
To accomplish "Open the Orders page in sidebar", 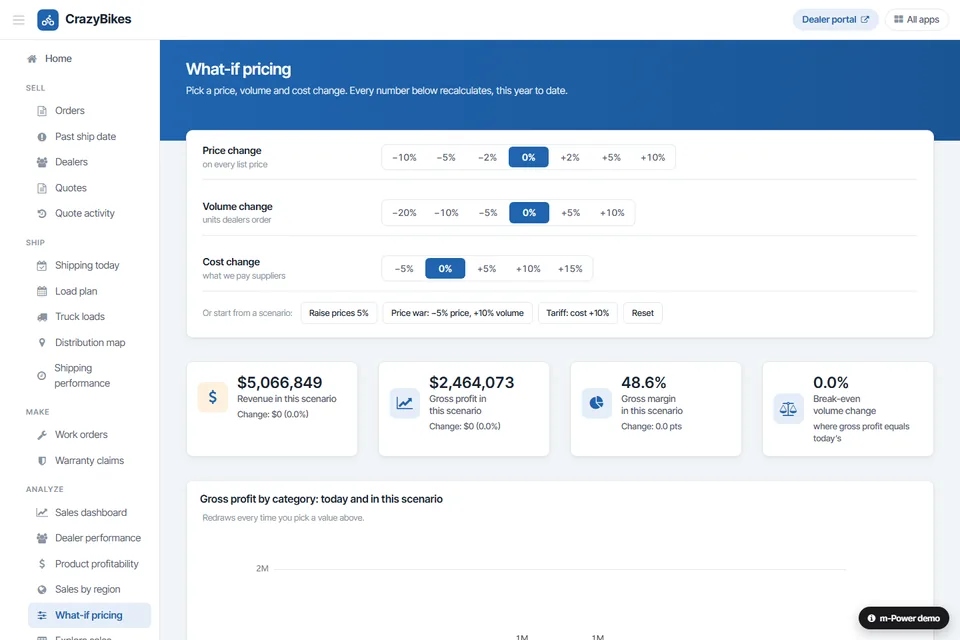I will click(x=89, y=111).
